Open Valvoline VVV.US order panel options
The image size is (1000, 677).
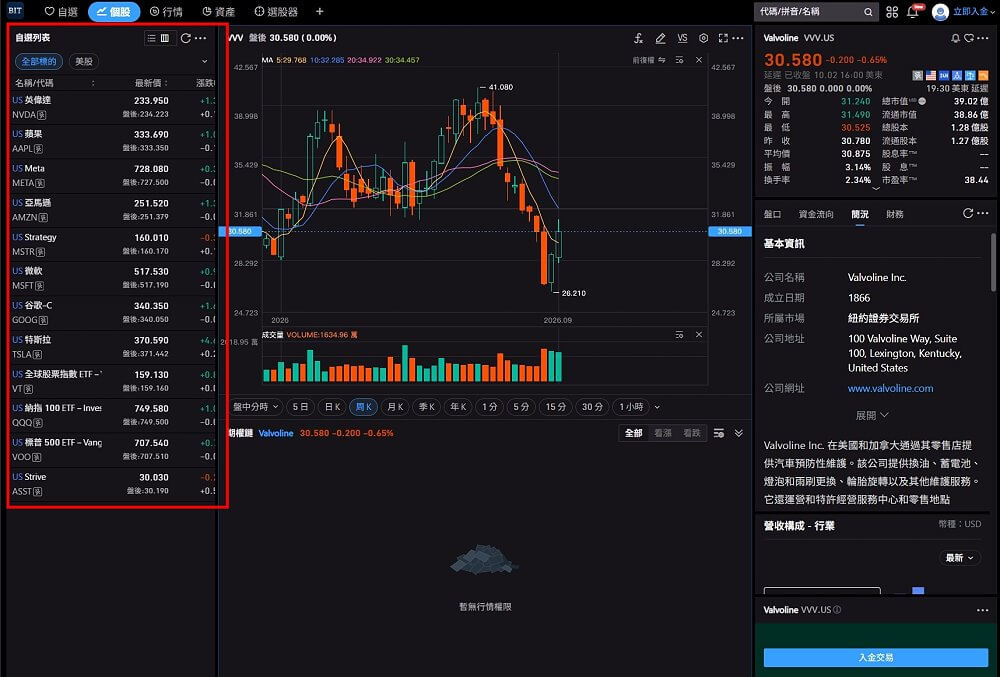click(x=982, y=610)
